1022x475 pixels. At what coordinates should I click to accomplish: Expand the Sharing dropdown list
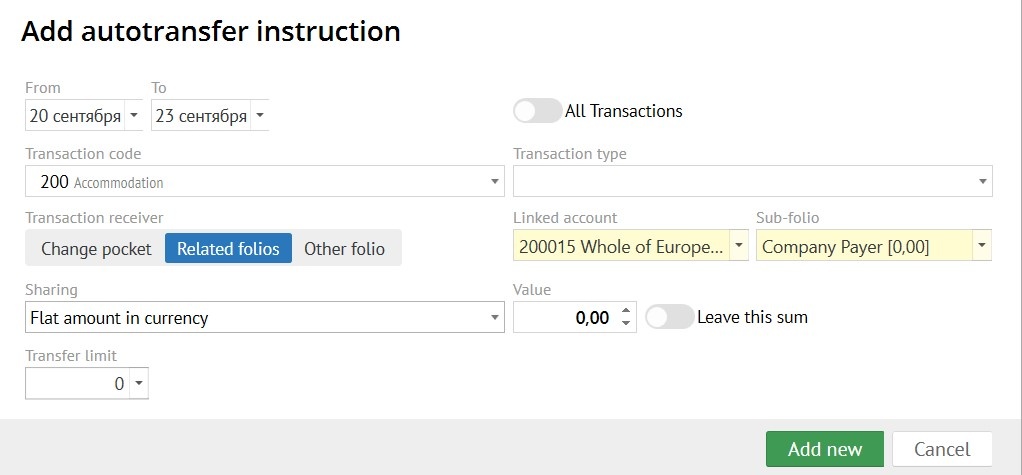click(496, 318)
